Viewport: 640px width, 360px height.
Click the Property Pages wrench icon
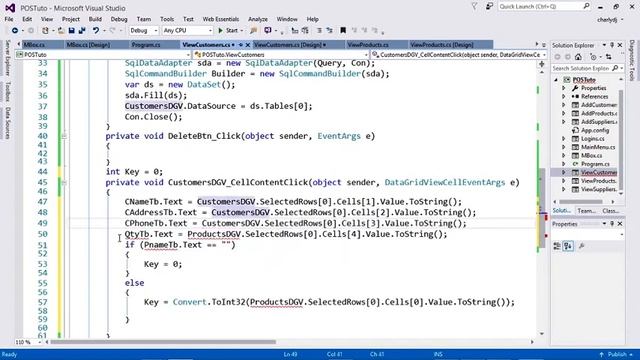[582, 246]
